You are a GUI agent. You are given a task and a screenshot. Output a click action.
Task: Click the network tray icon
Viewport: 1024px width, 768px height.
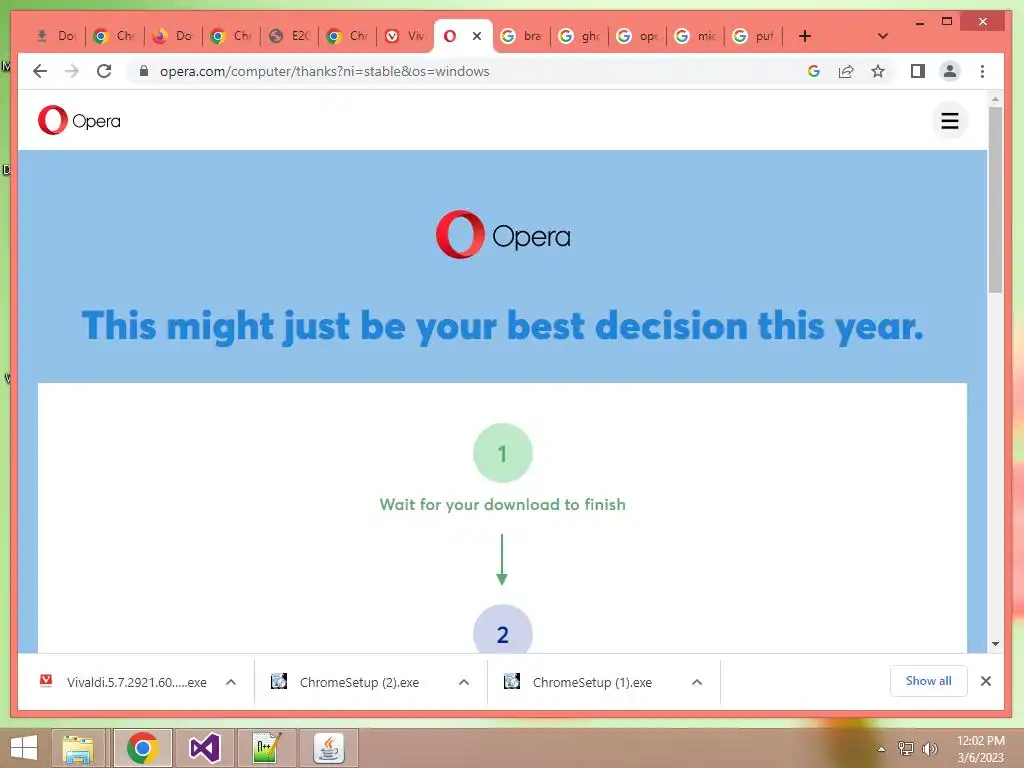905,748
